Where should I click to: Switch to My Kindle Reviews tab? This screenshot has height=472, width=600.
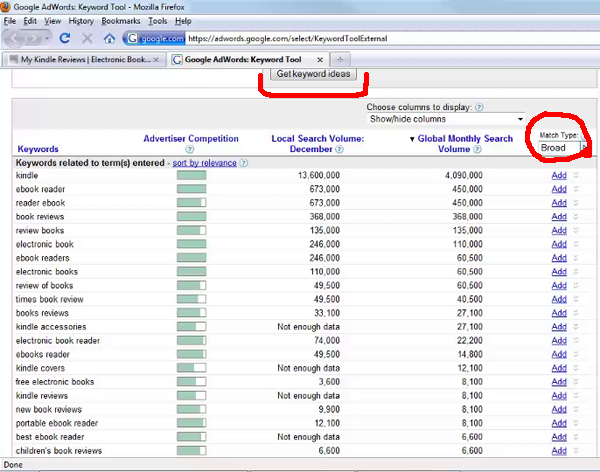pyautogui.click(x=85, y=59)
